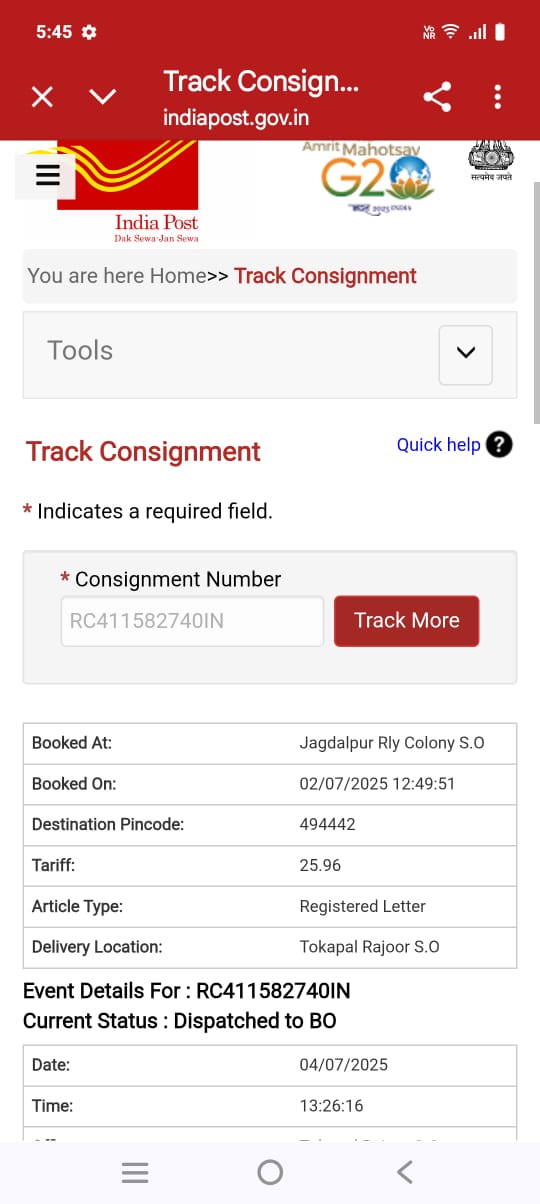Image resolution: width=540 pixels, height=1204 pixels.
Task: Tap the share icon in browser header
Action: (x=437, y=97)
